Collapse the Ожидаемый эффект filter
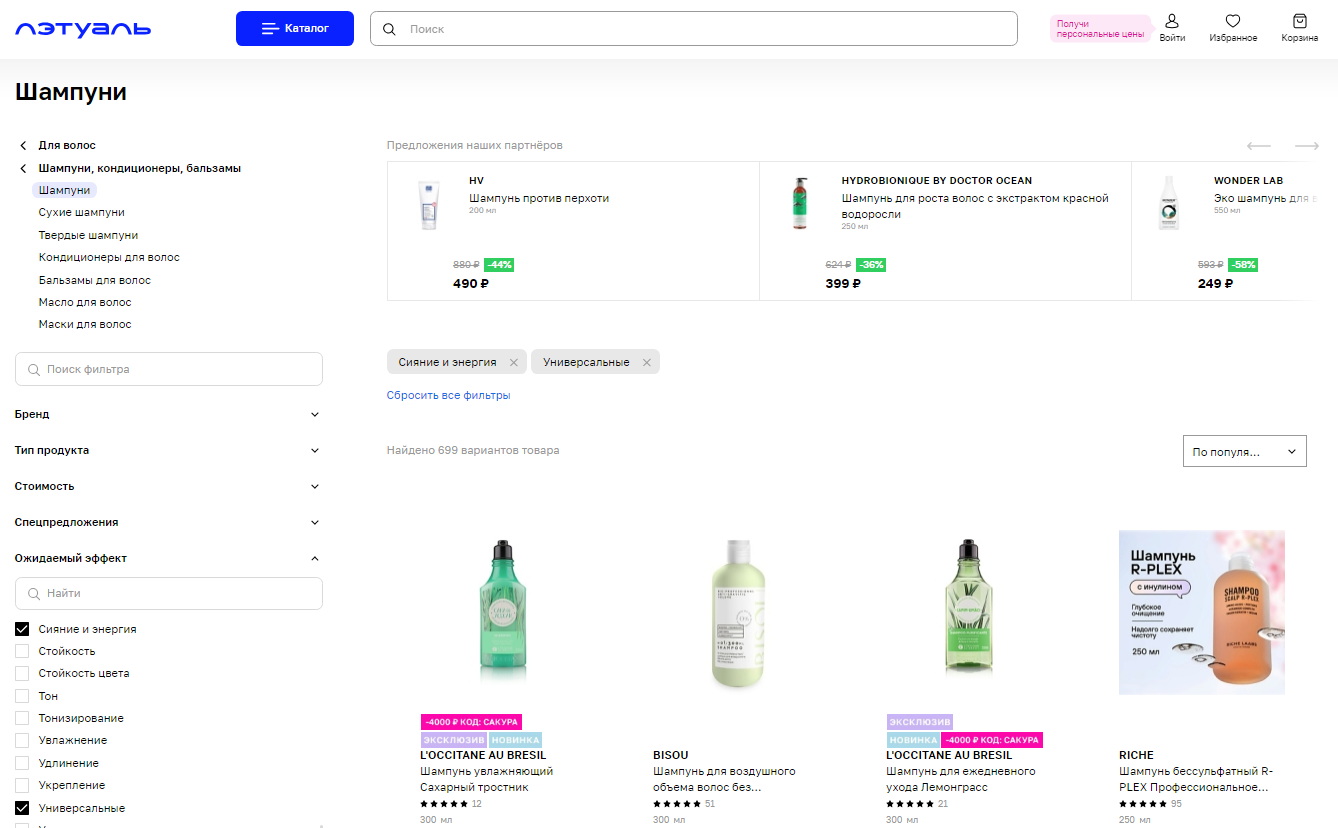The width and height of the screenshot is (1338, 828). click(x=168, y=558)
